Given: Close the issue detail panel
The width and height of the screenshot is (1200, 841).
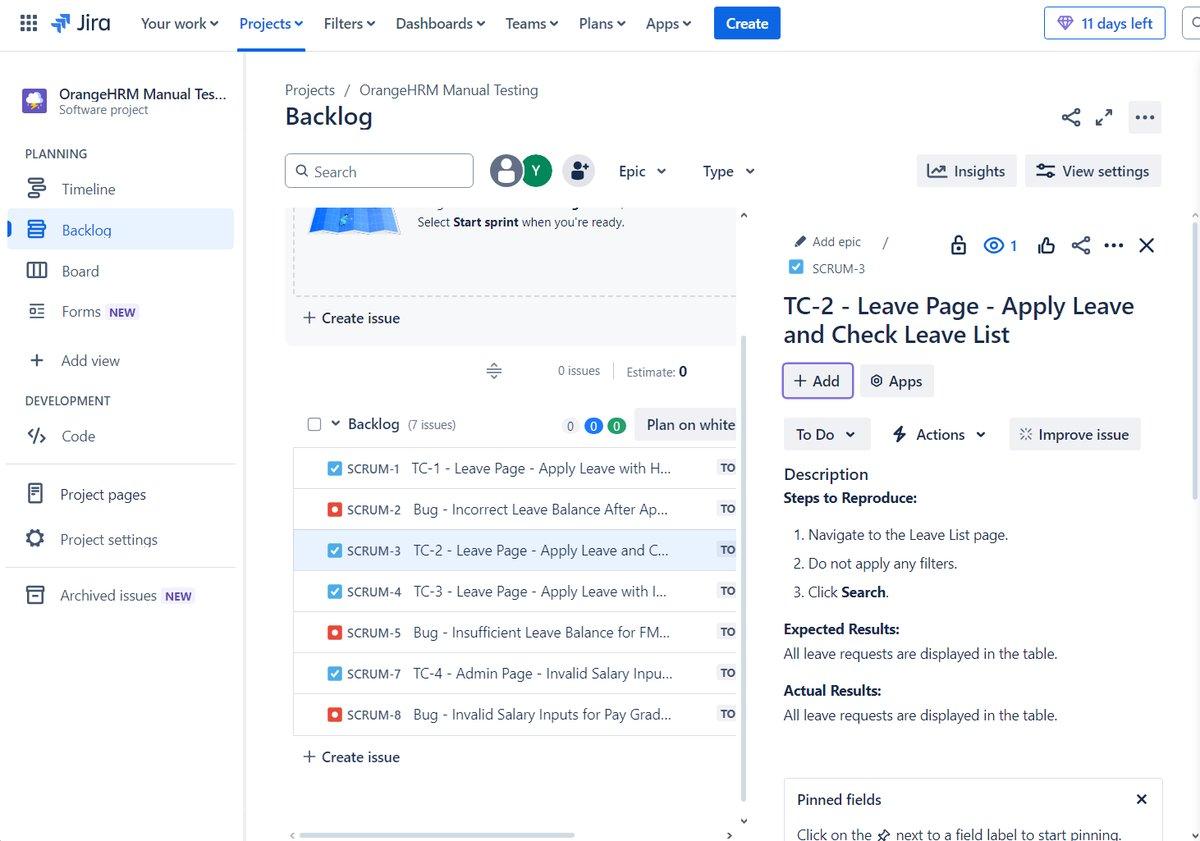Looking at the screenshot, I should [1147, 245].
